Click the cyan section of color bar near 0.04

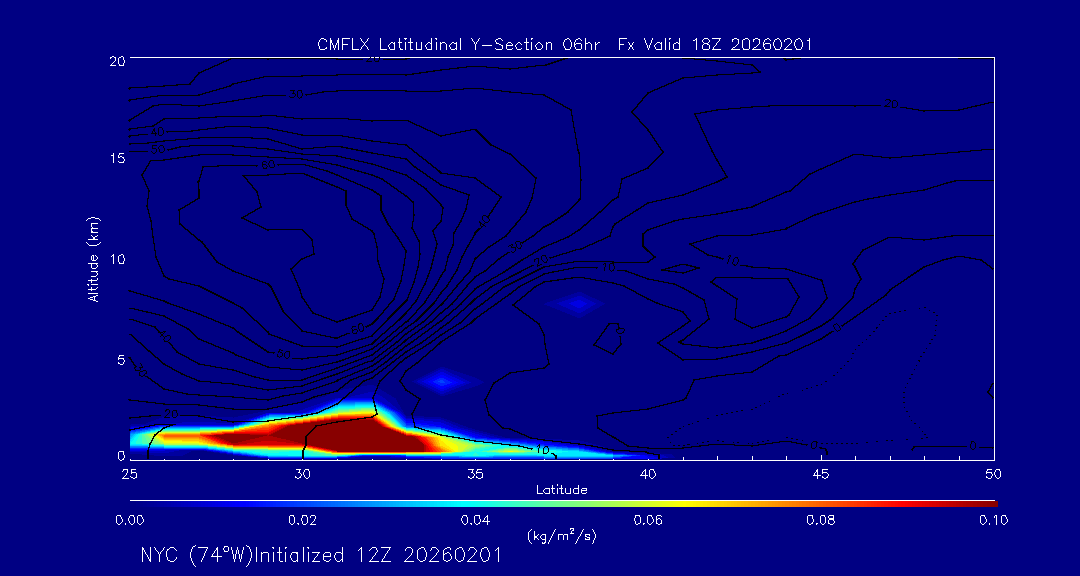click(x=476, y=504)
